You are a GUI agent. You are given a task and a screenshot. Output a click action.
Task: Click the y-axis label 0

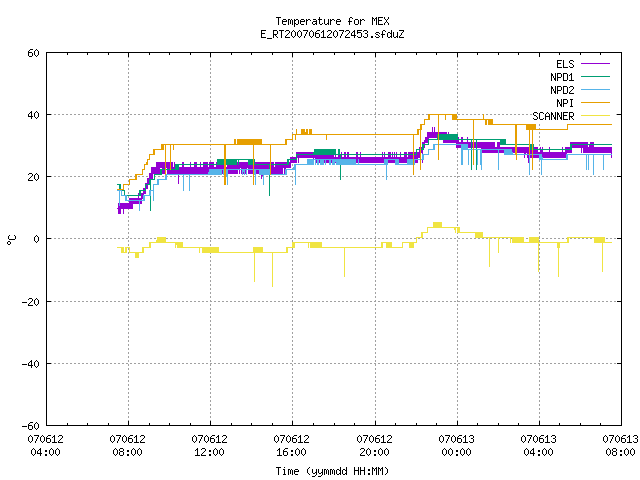click(x=37, y=239)
